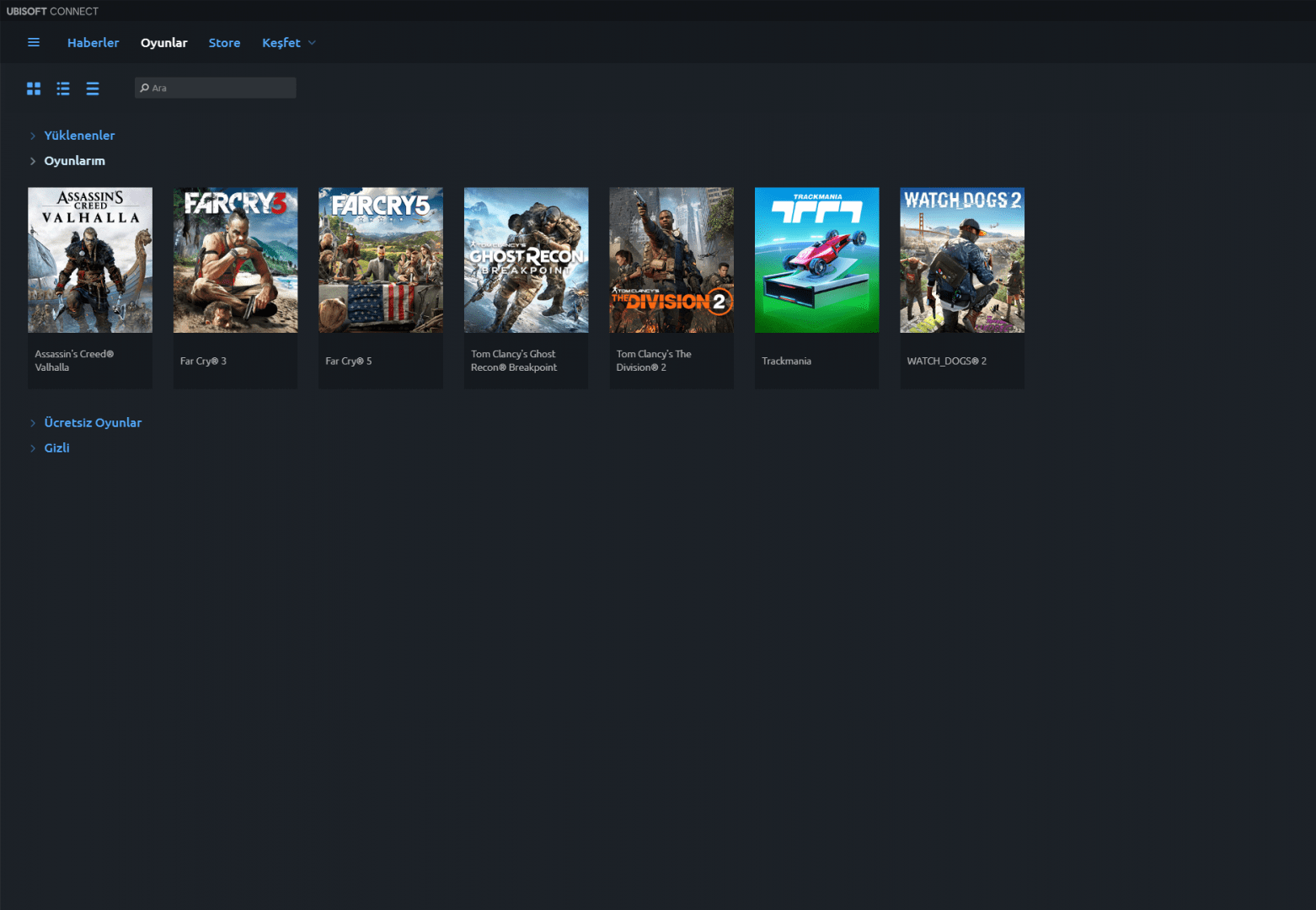Expand the Keşfet dropdown arrow
Viewport: 1316px width, 910px height.
(312, 43)
